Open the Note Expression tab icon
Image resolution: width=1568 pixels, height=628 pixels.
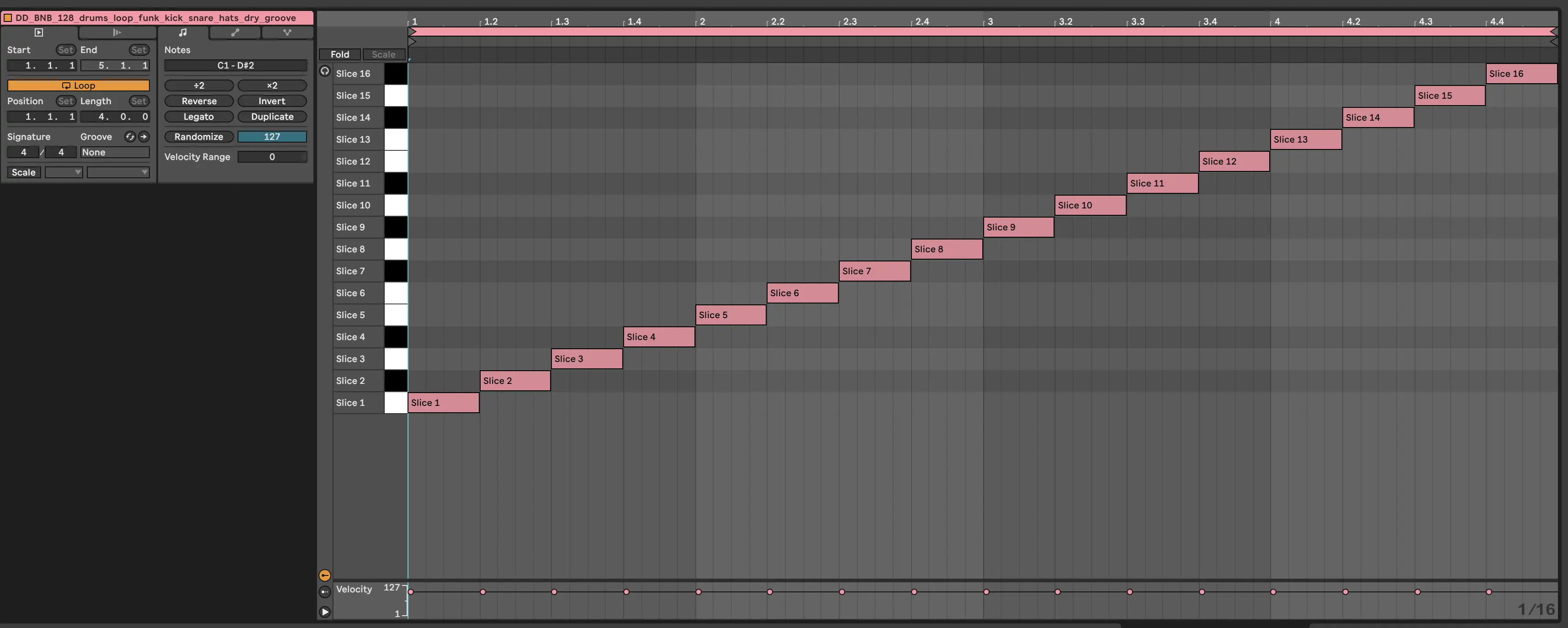pos(287,32)
